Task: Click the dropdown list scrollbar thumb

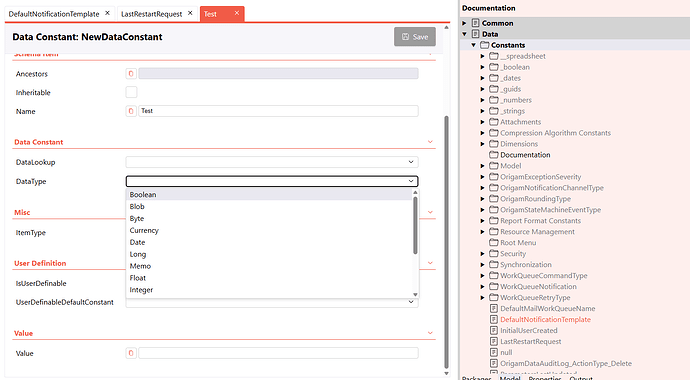Action: tap(415, 225)
